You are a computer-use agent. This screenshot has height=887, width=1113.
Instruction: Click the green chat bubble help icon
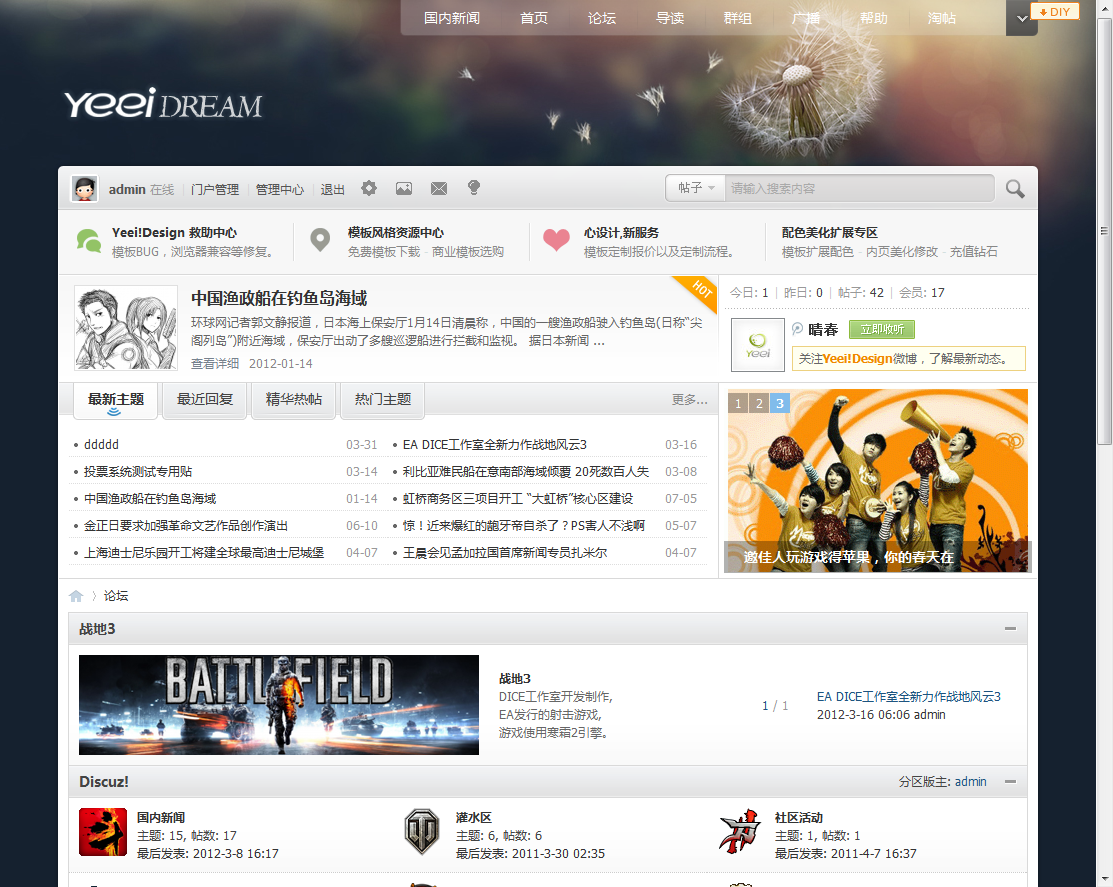[x=89, y=241]
